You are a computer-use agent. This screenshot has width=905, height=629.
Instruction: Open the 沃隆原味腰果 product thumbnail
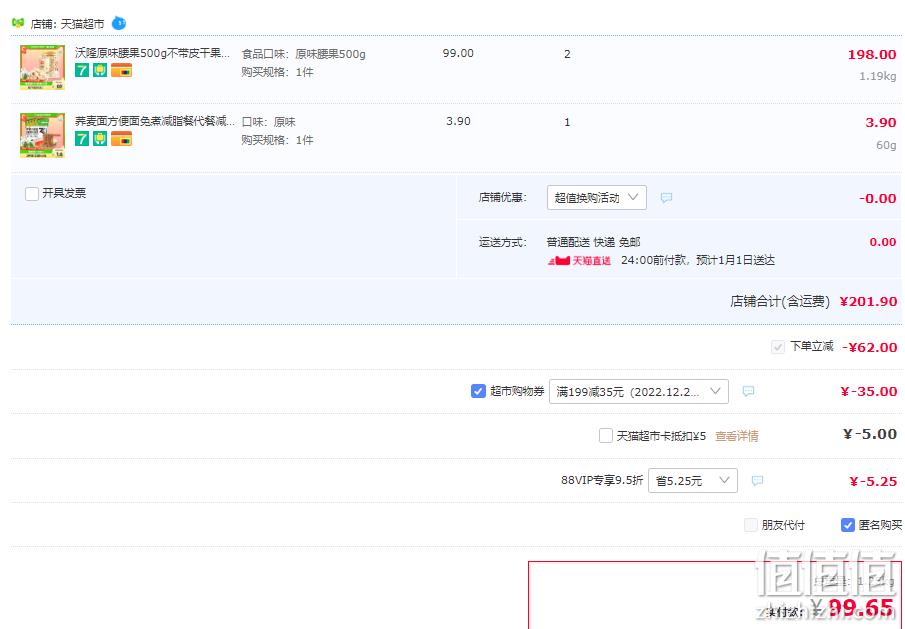(42, 68)
